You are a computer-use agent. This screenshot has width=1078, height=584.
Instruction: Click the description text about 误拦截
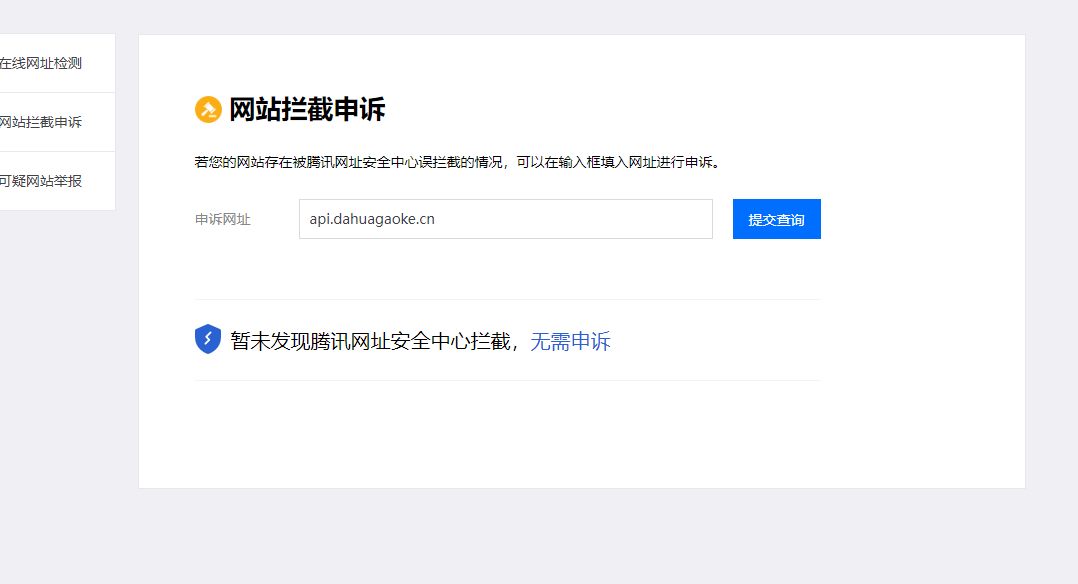point(458,162)
